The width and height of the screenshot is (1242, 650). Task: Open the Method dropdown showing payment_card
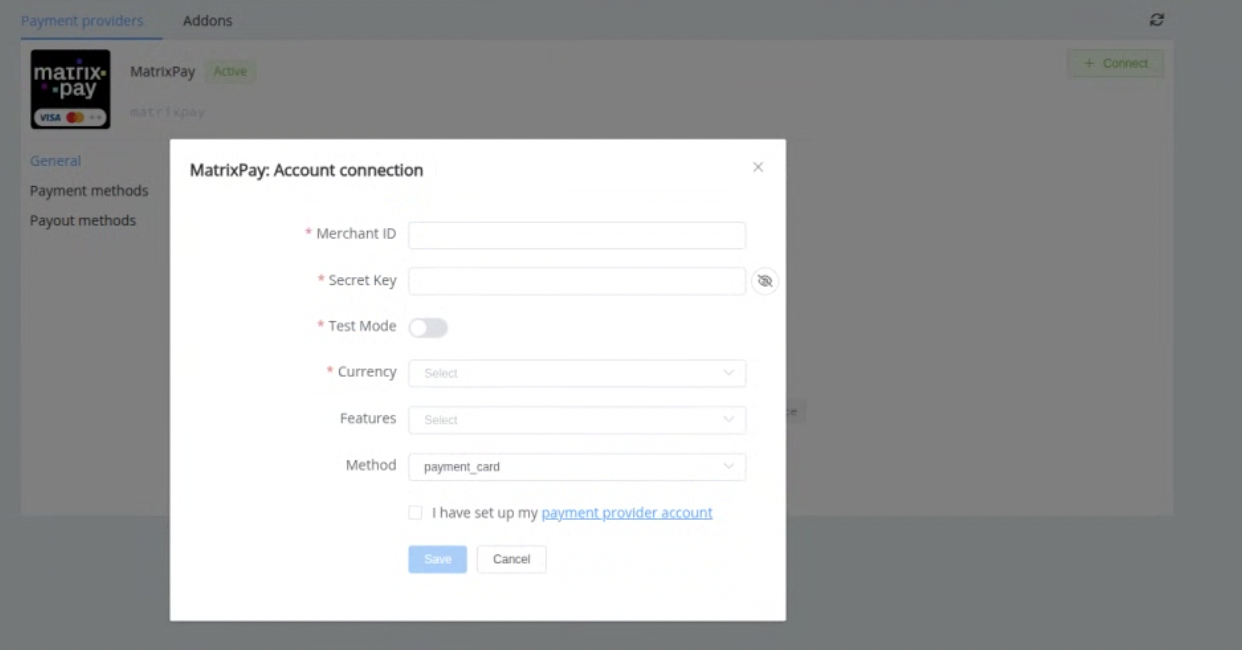(x=577, y=467)
